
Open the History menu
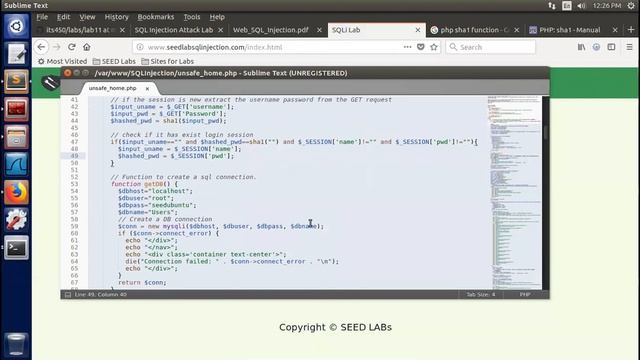[x=116, y=17]
